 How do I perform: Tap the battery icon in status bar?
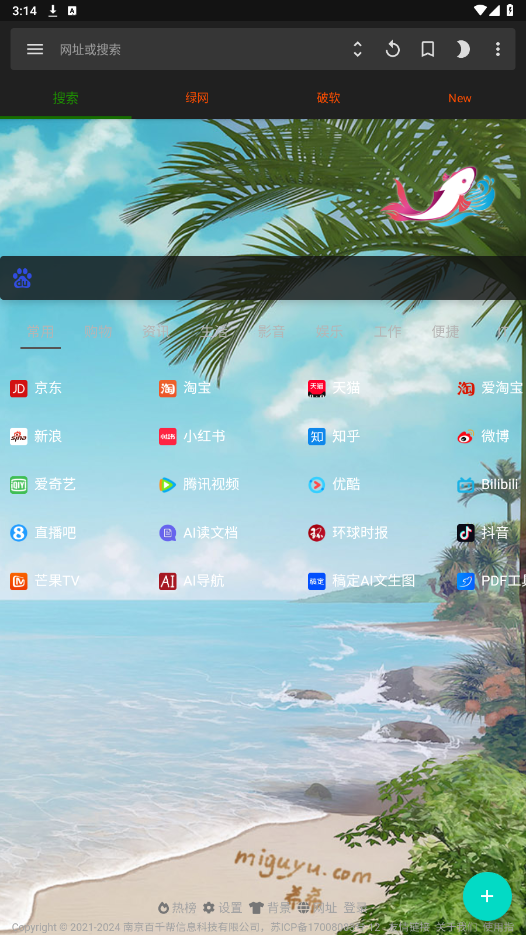[509, 10]
